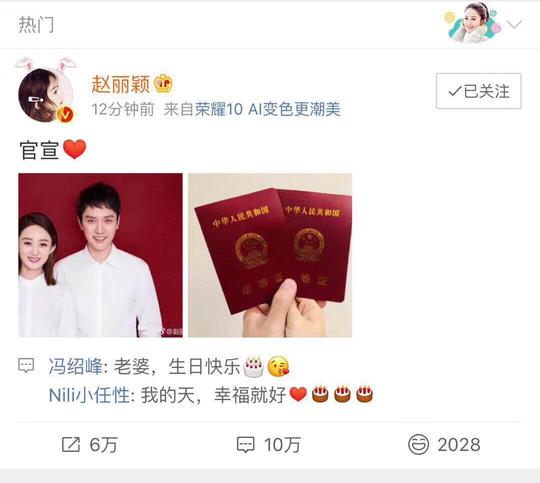Toggle the 已关注 follow button
The height and width of the screenshot is (483, 540).
point(479,91)
